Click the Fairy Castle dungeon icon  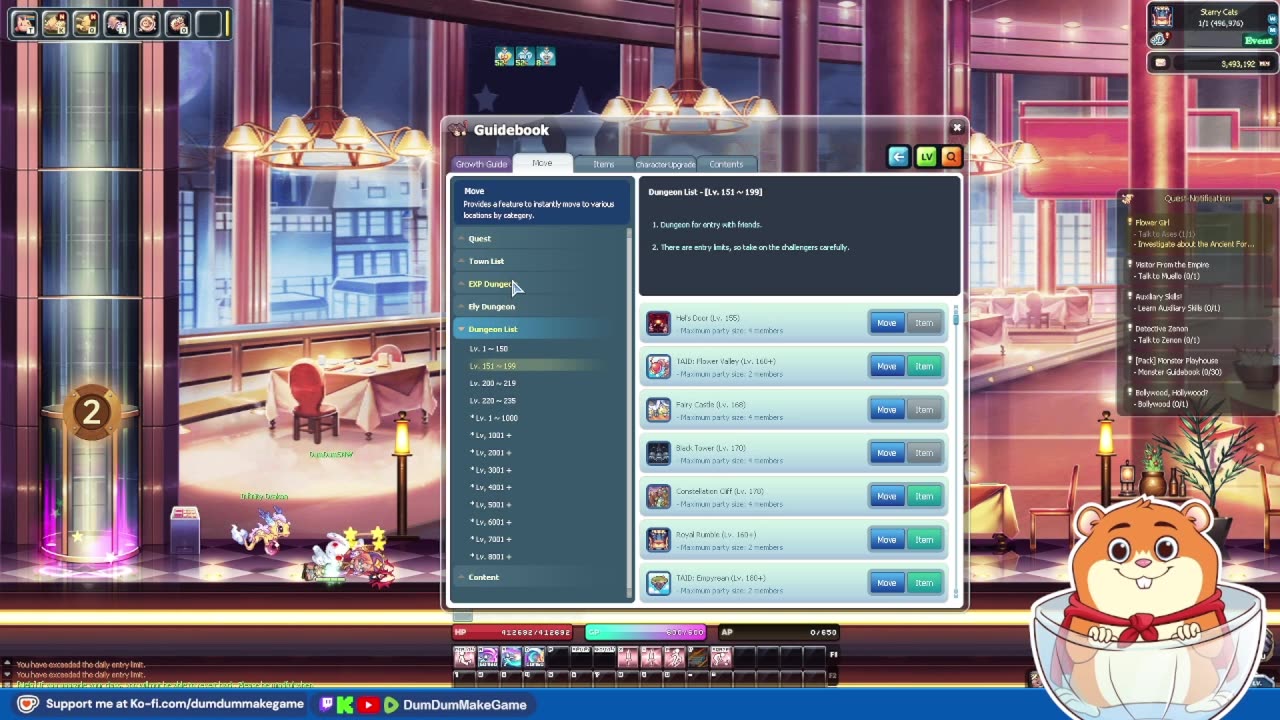tap(658, 410)
